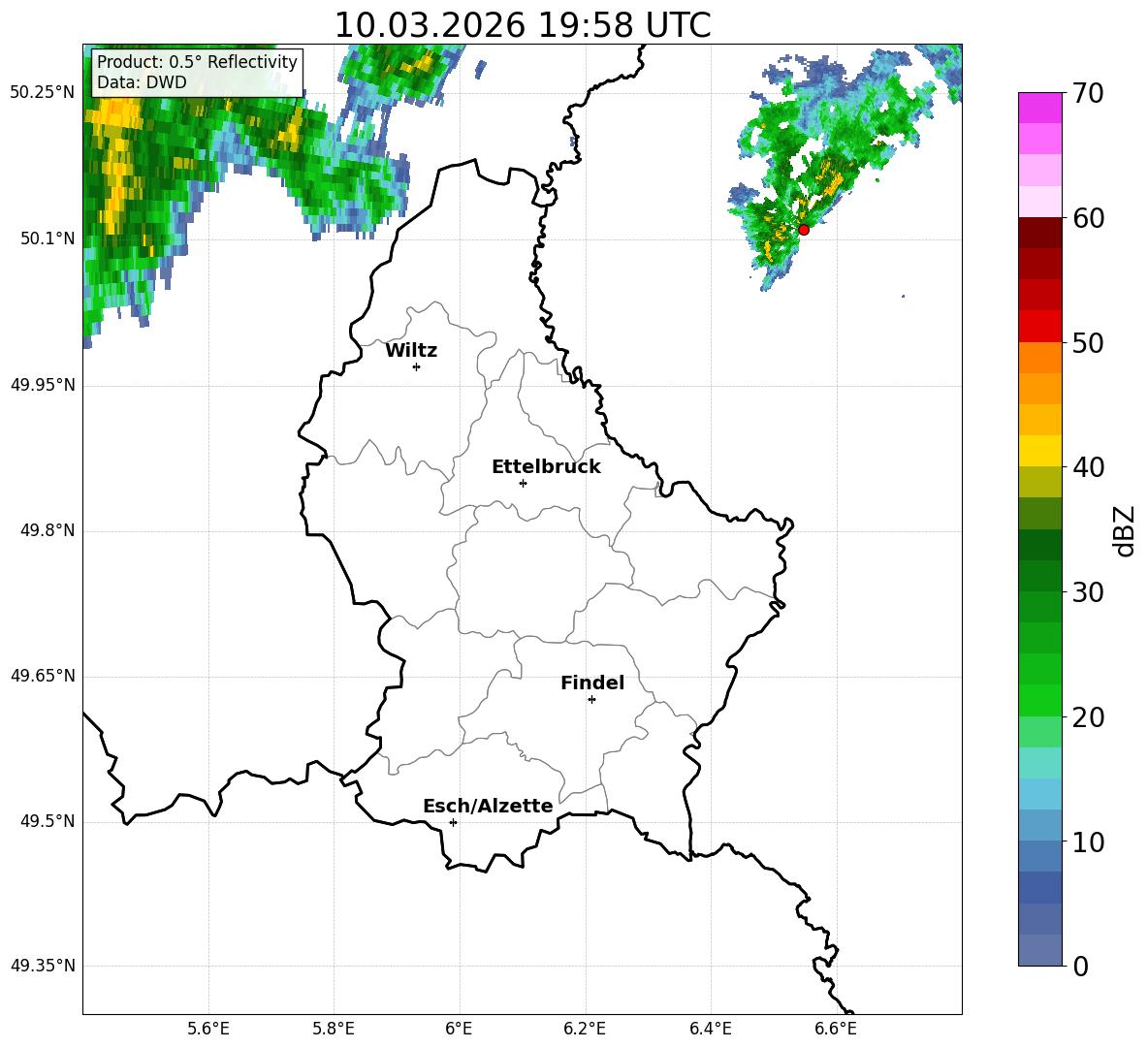Click the yellow colorbar segment at 40

coord(1039,452)
